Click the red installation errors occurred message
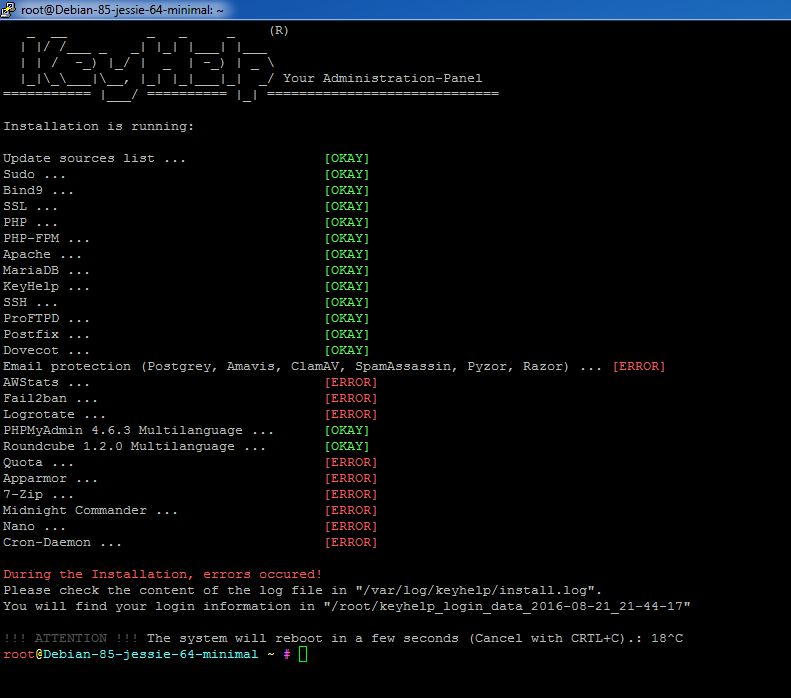This screenshot has height=698, width=791. tap(162, 575)
